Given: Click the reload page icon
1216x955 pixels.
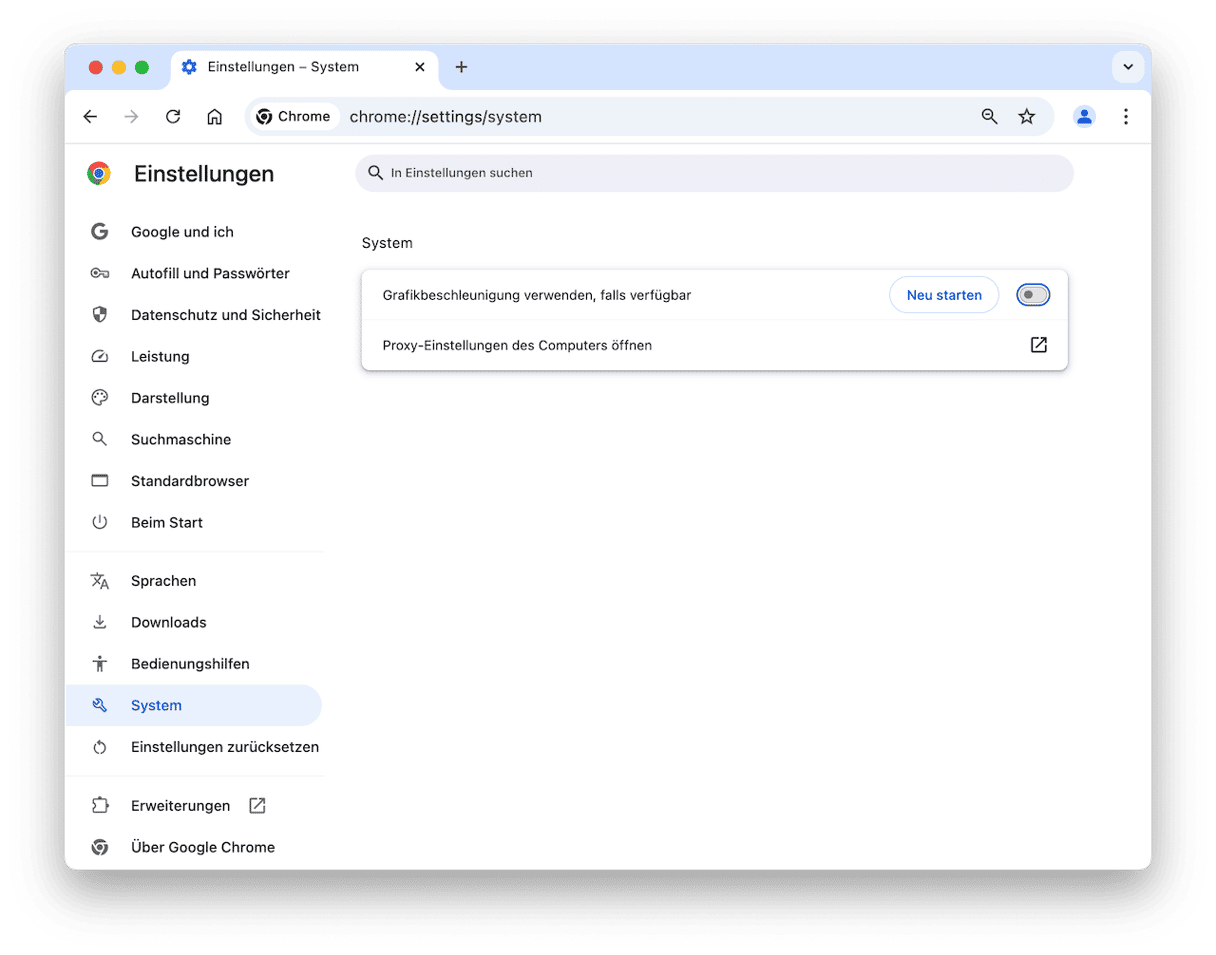Looking at the screenshot, I should click(x=173, y=117).
